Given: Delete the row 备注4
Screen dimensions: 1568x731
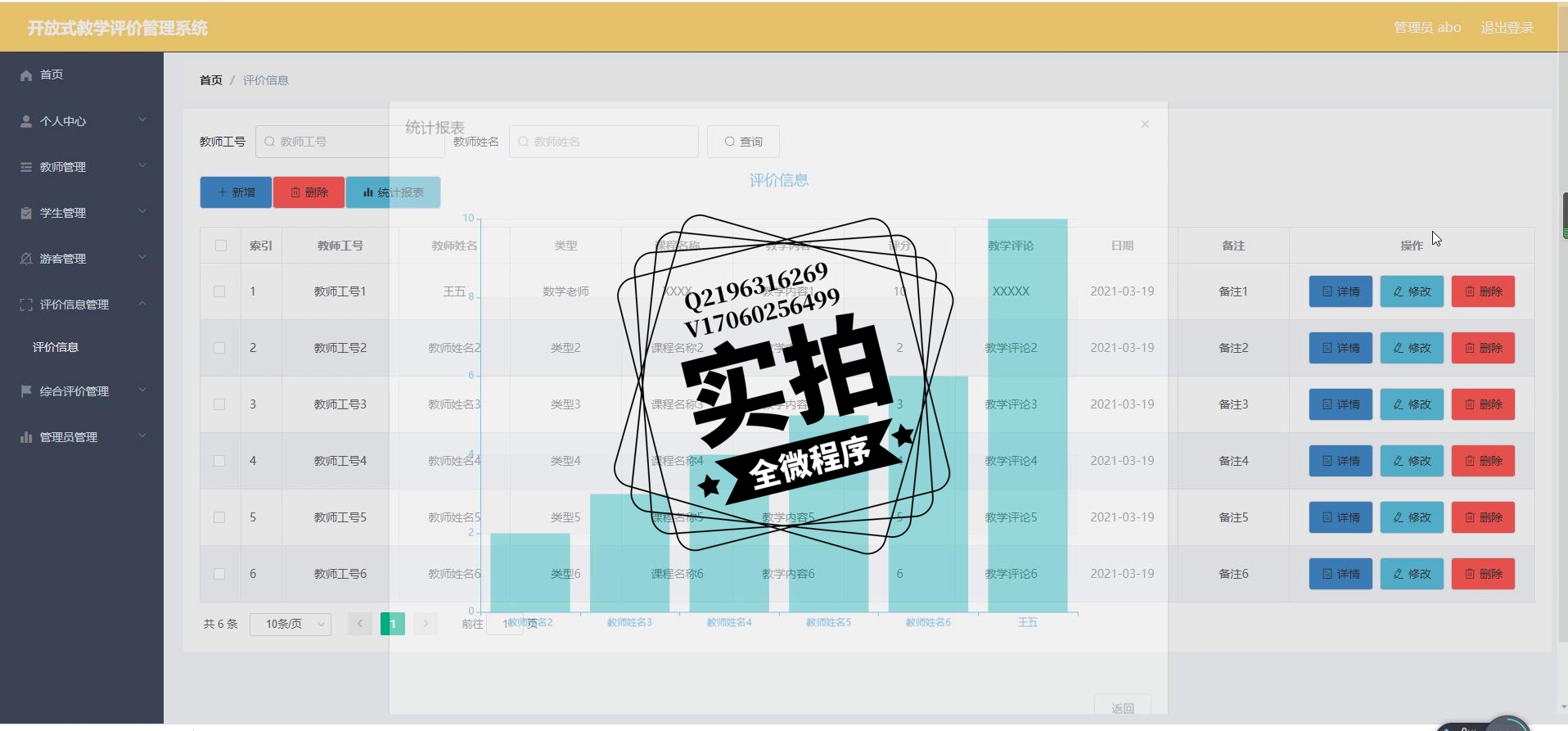Looking at the screenshot, I should pos(1483,461).
